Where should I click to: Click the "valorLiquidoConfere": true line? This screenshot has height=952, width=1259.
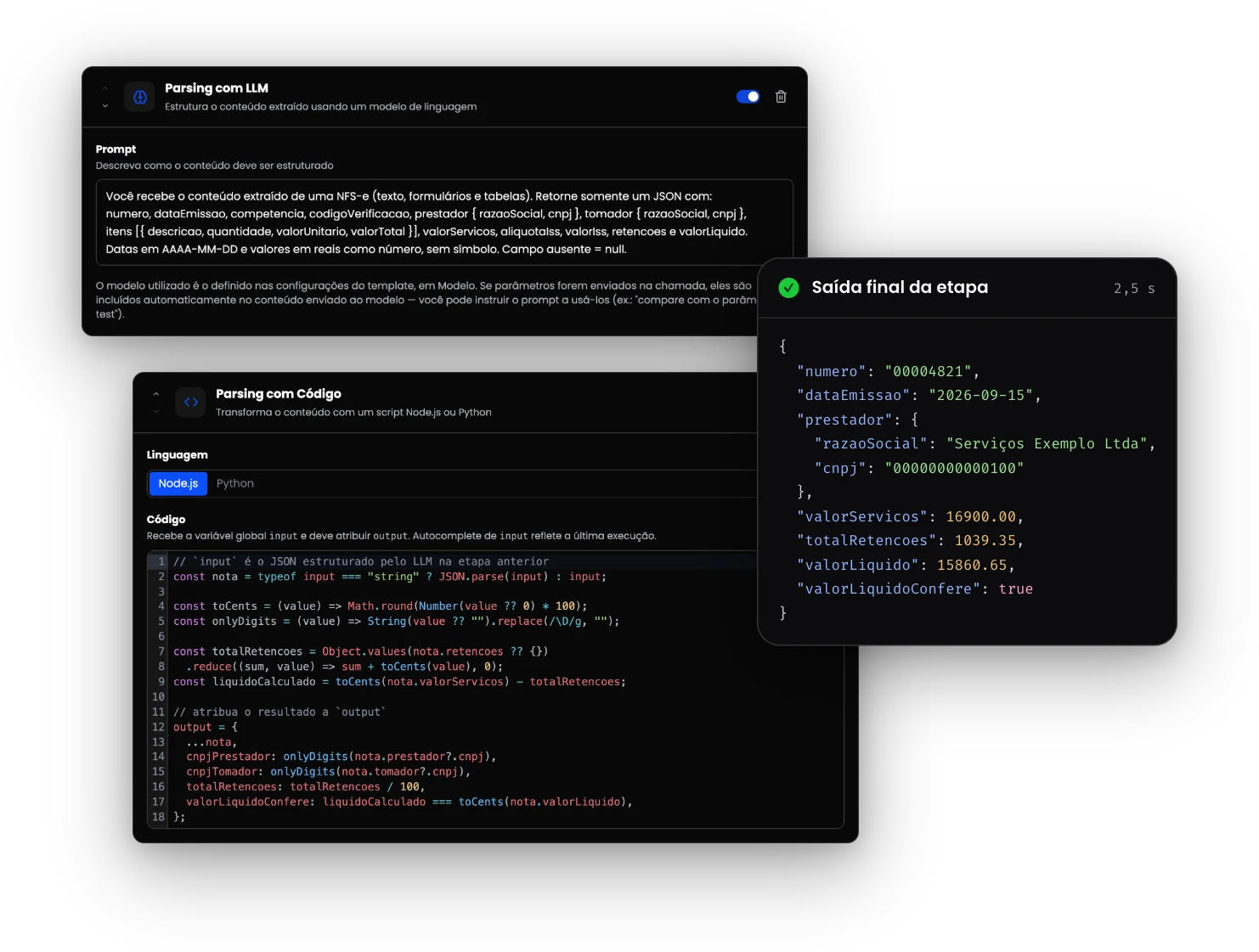915,589
